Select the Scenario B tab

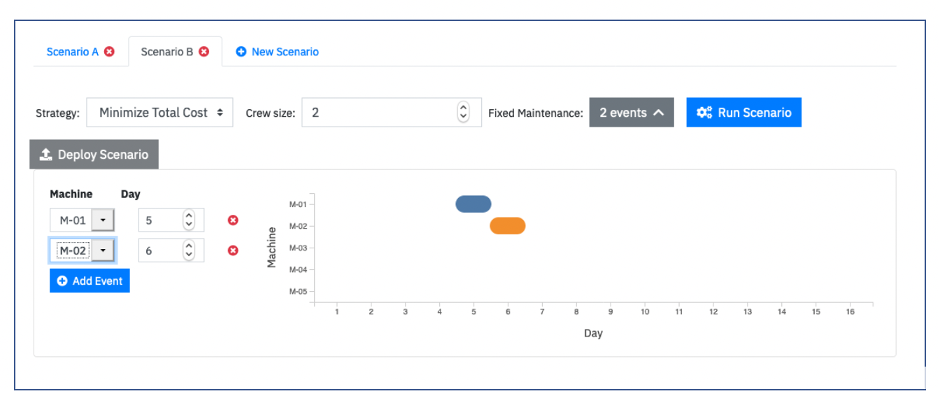[167, 52]
